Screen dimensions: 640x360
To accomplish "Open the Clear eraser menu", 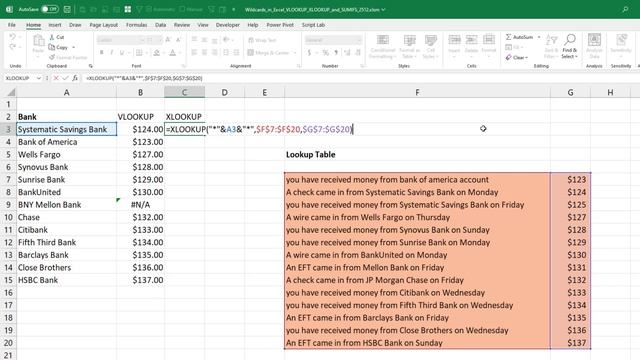I will 516,58.
